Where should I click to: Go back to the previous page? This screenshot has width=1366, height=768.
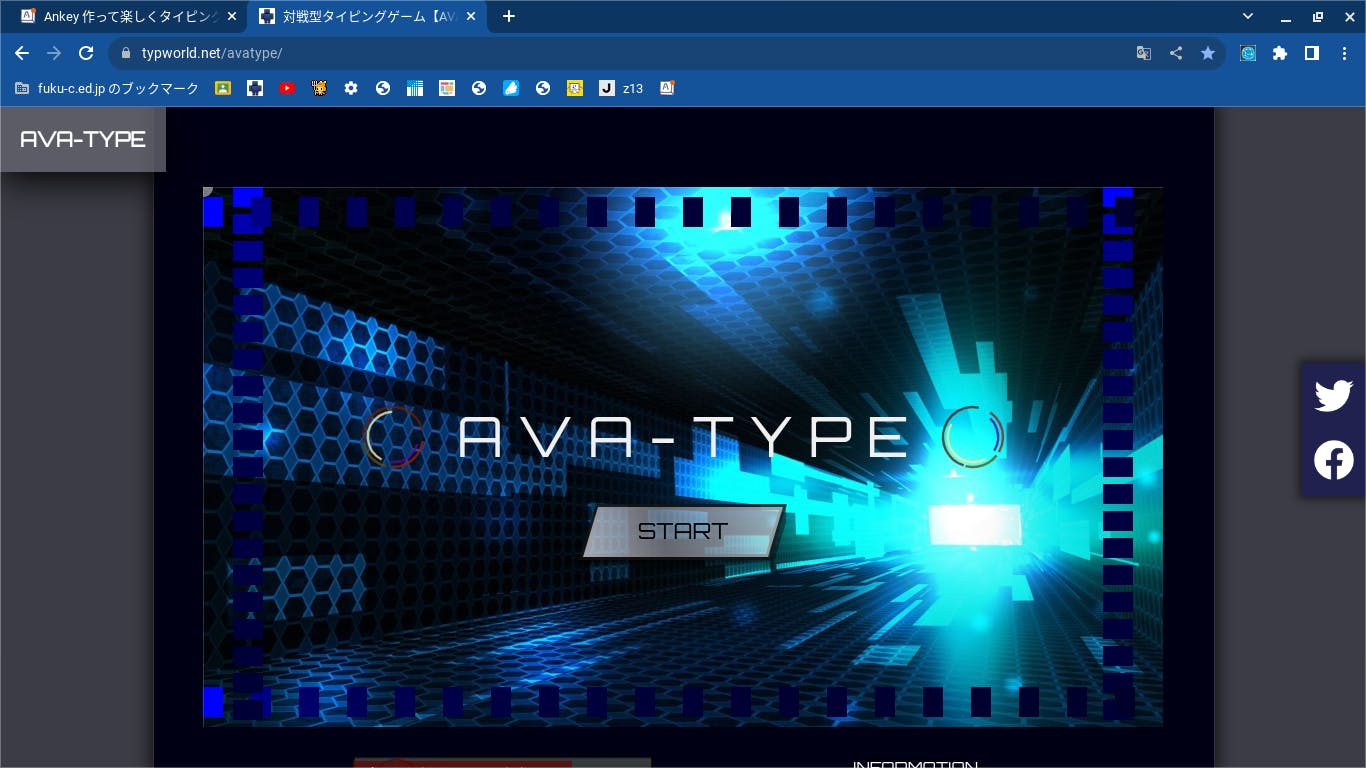coord(22,53)
